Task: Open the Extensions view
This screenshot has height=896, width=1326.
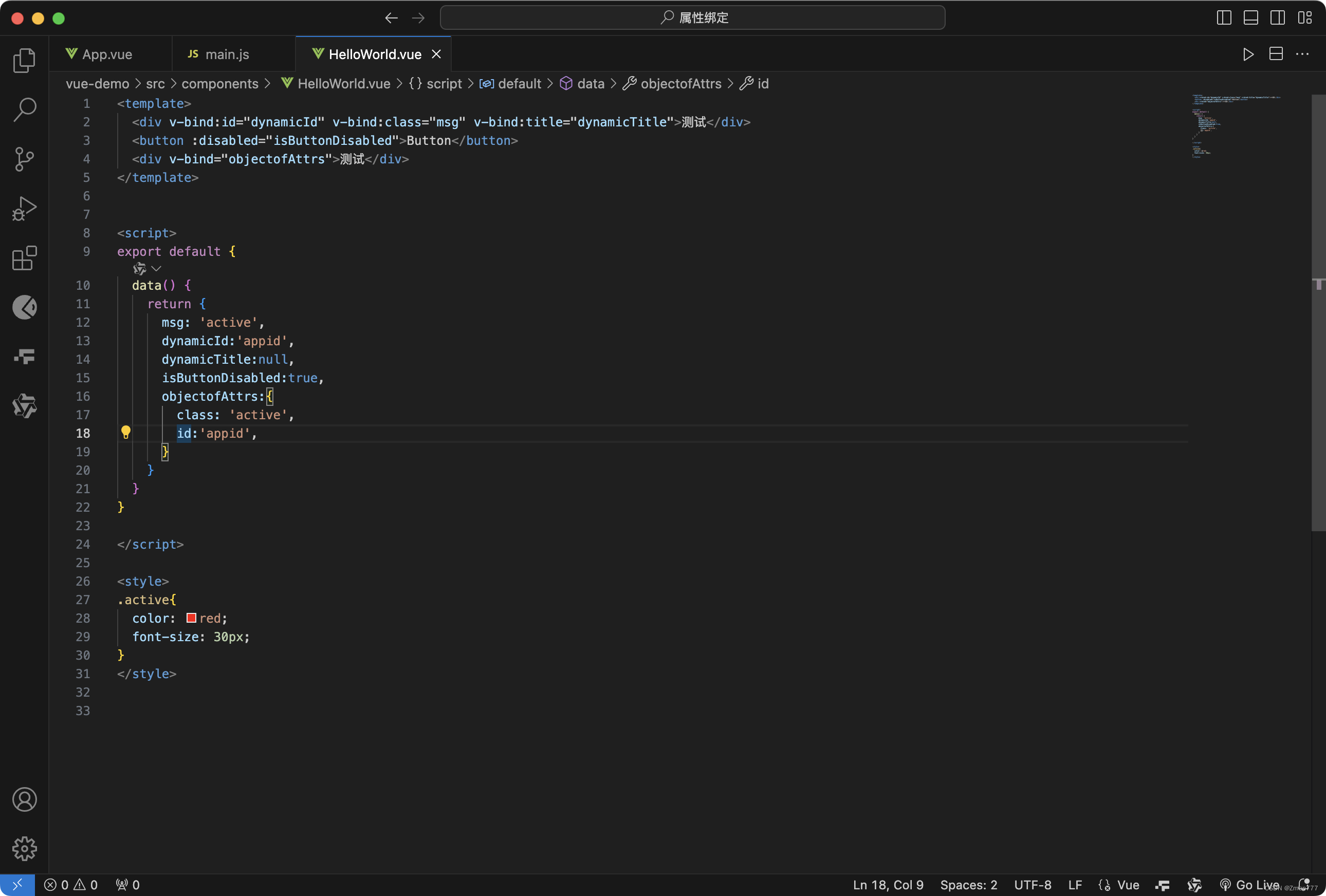Action: coord(24,258)
